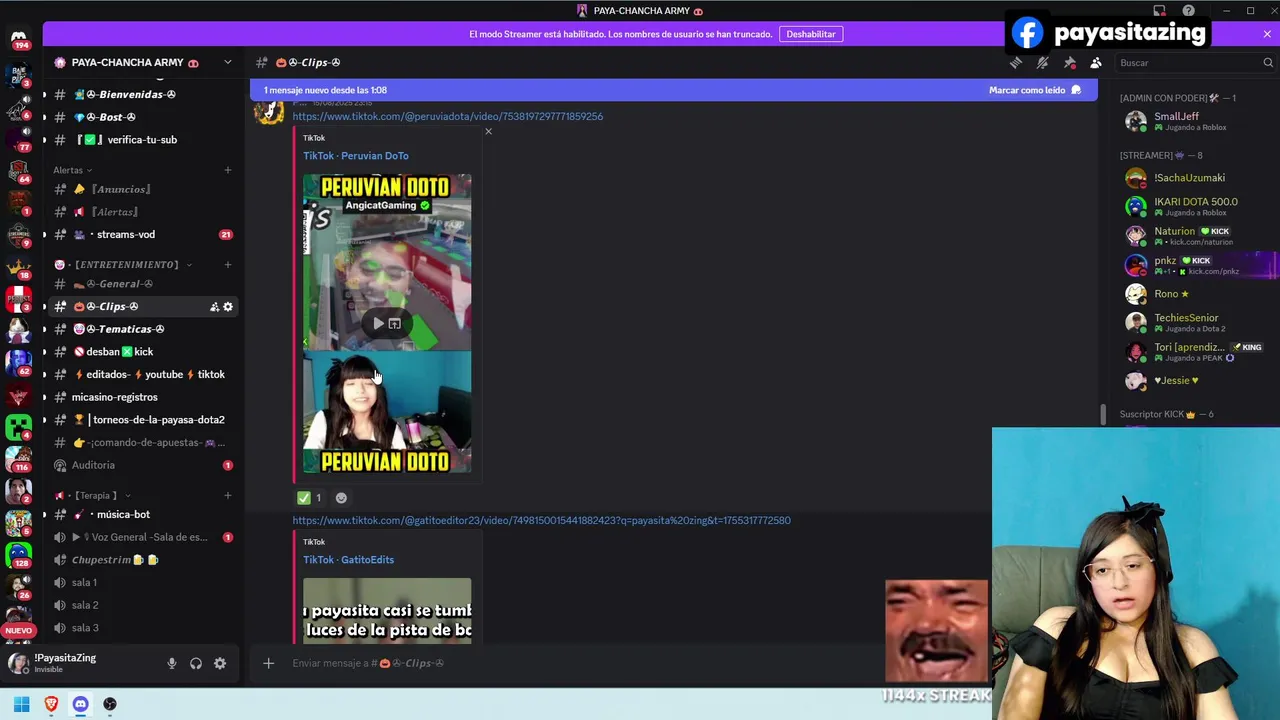Open the Tematicas channel
Image resolution: width=1280 pixels, height=720 pixels.
click(142, 329)
